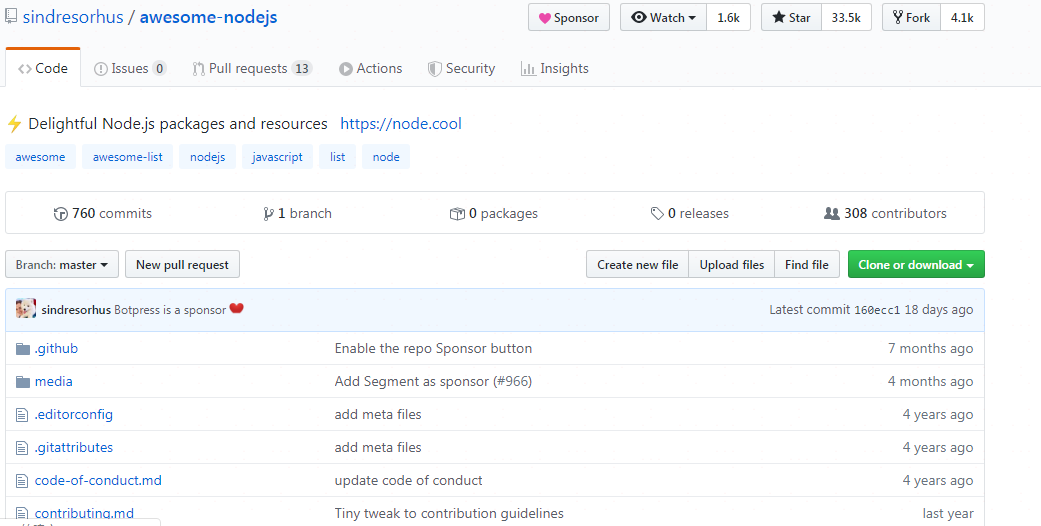Click the commits history clock icon
This screenshot has height=526, width=1041.
click(61, 214)
